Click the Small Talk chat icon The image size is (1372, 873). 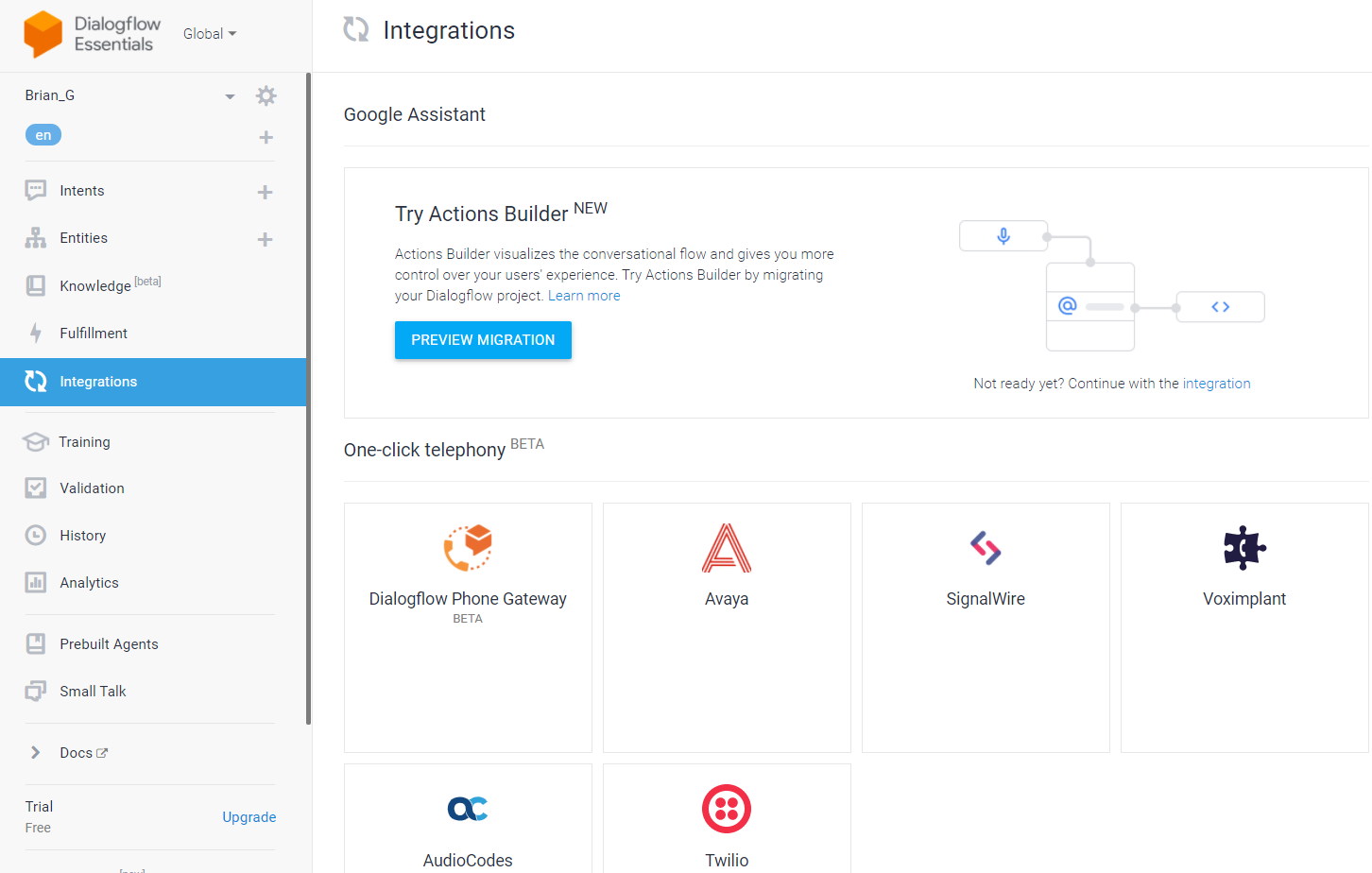pos(36,692)
